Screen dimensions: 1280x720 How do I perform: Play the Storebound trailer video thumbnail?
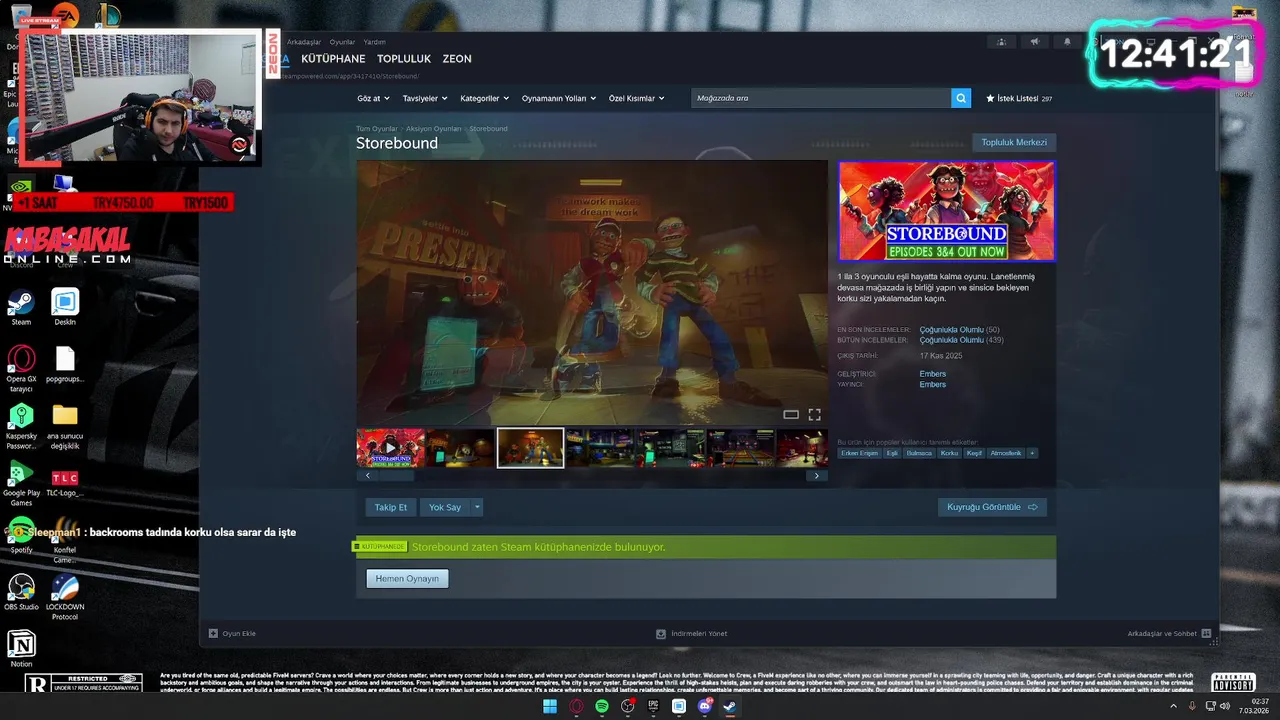click(x=391, y=448)
